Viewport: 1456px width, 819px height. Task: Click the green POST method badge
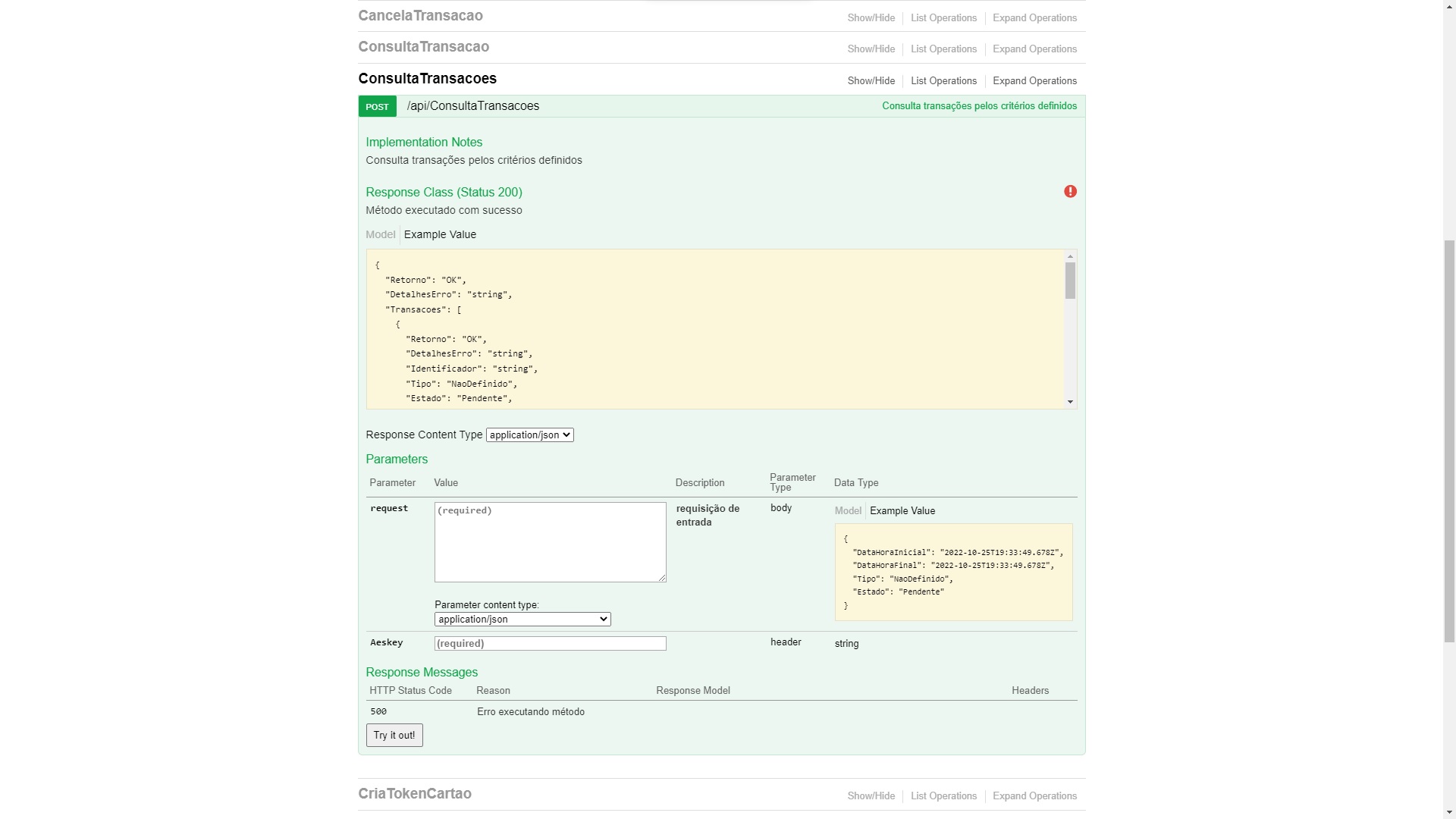377,107
